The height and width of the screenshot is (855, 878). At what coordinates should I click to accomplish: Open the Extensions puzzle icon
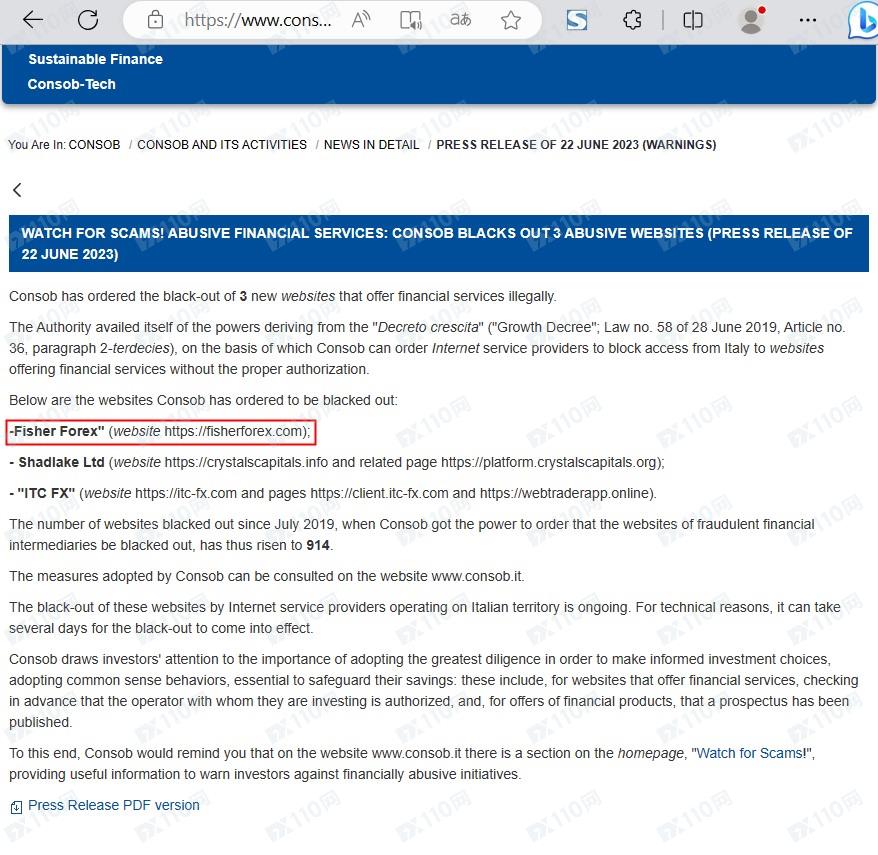pos(632,20)
